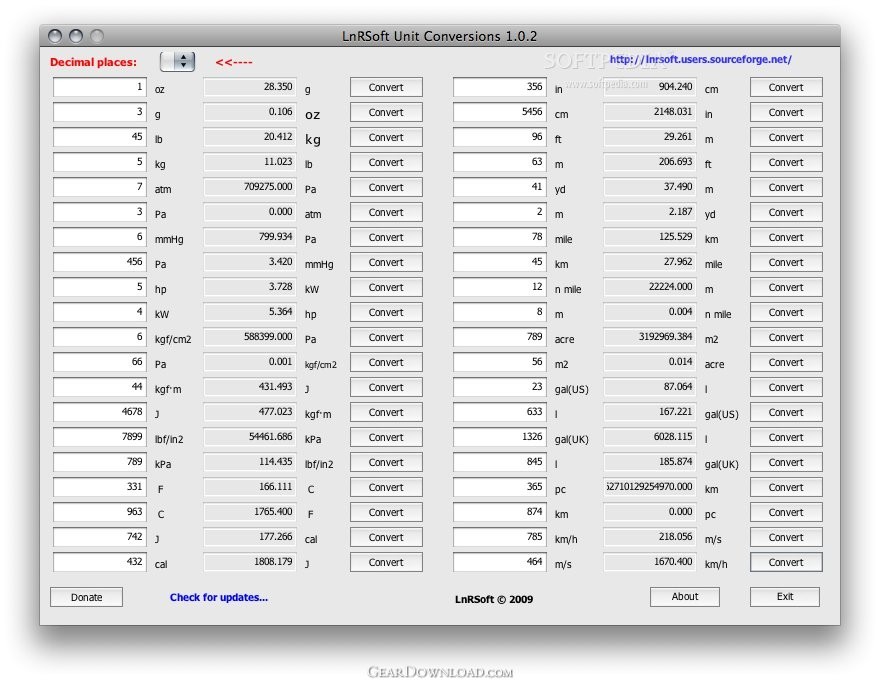Convert n mile to m

(786, 287)
